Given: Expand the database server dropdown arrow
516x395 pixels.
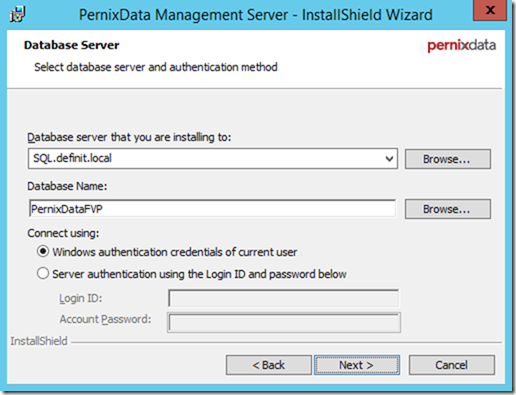Looking at the screenshot, I should pos(389,159).
